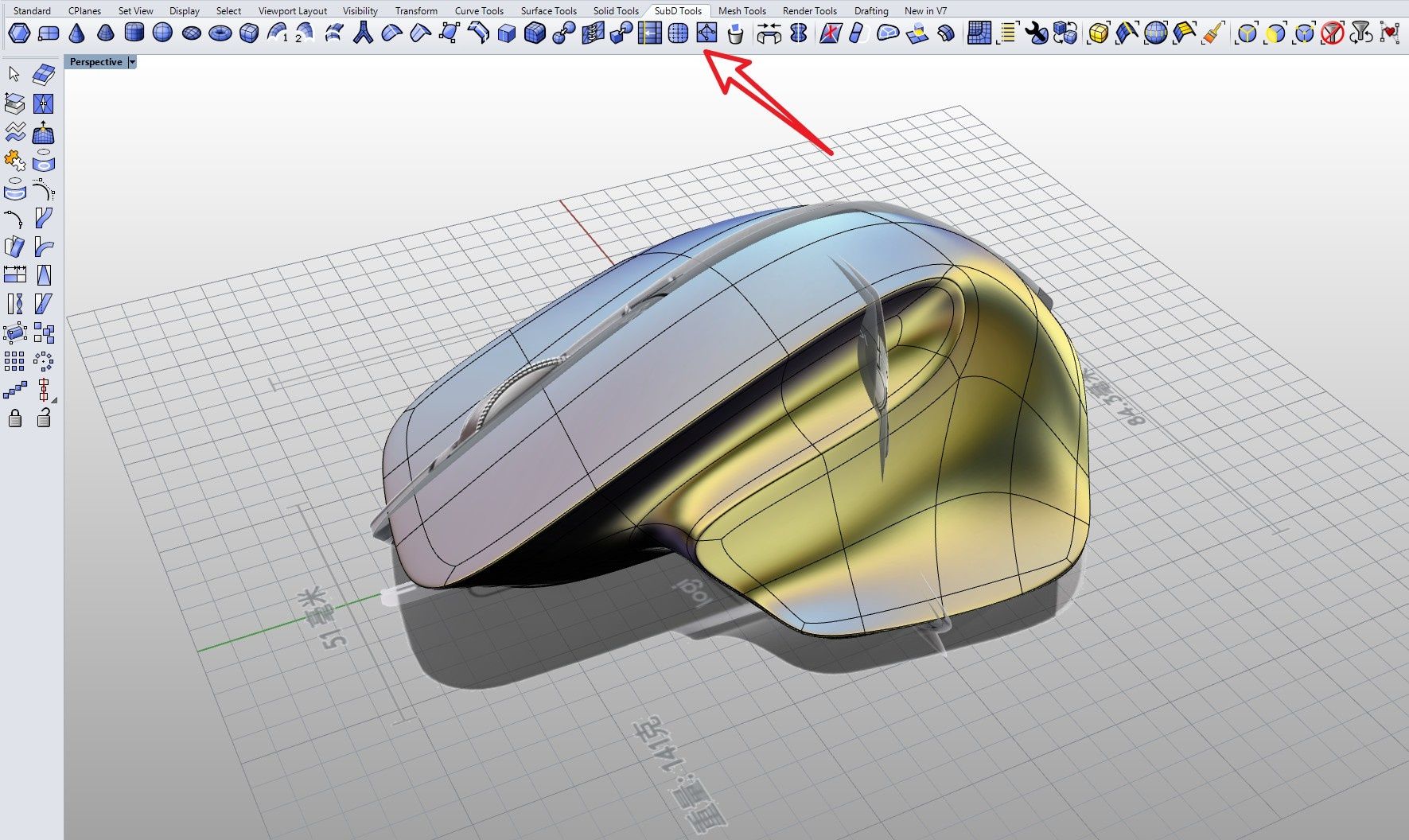Switch to the Render Tools tab

[x=810, y=11]
